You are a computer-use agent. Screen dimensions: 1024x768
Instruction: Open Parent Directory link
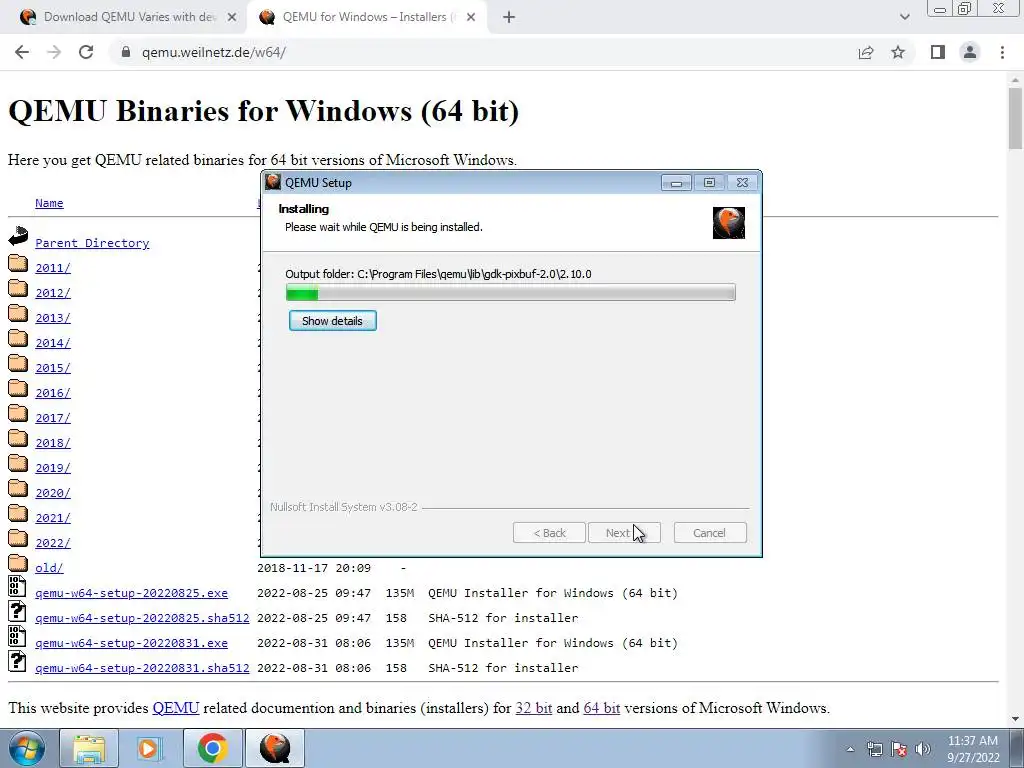click(92, 243)
